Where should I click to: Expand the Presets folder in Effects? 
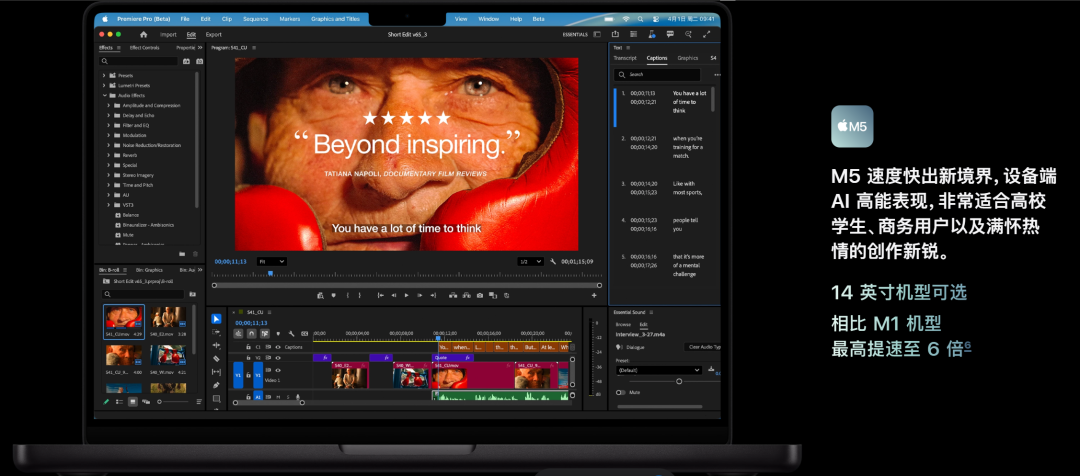point(104,75)
